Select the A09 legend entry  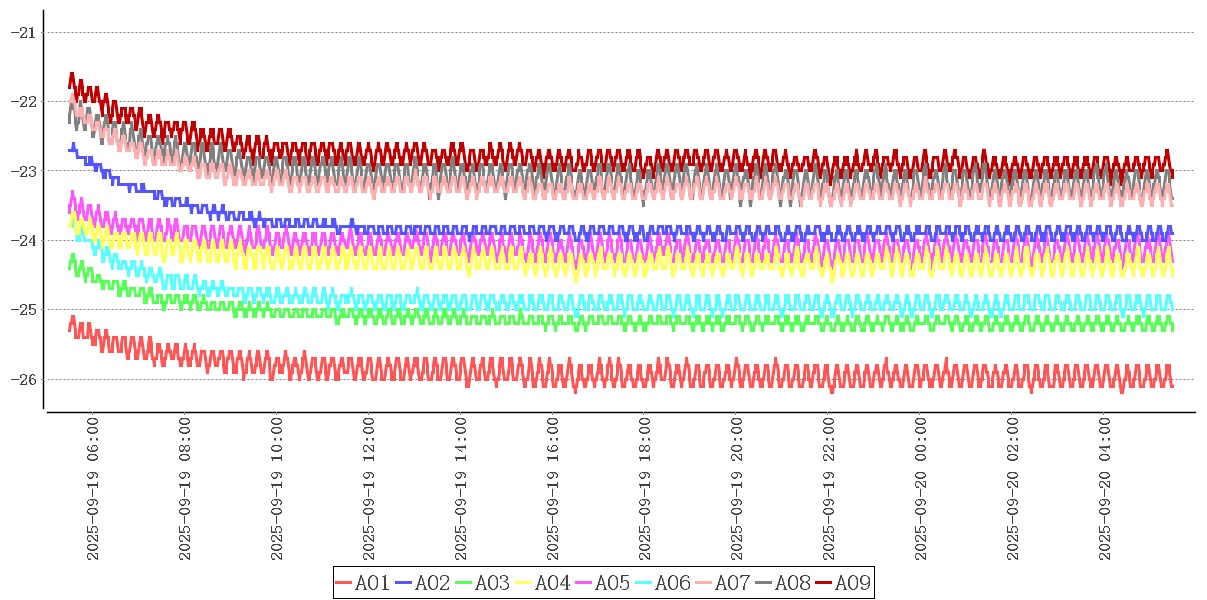pos(842,583)
